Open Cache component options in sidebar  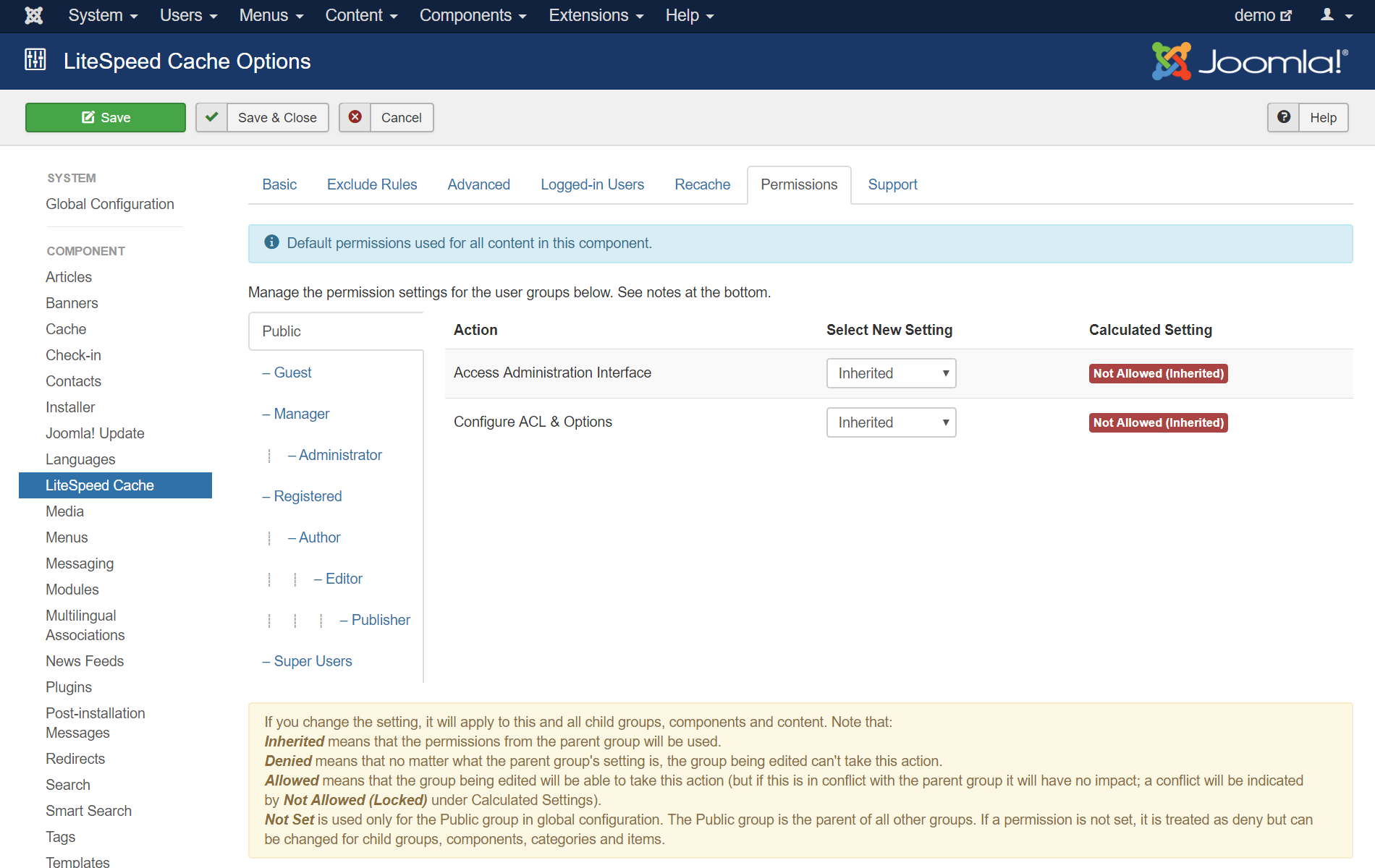coord(66,329)
